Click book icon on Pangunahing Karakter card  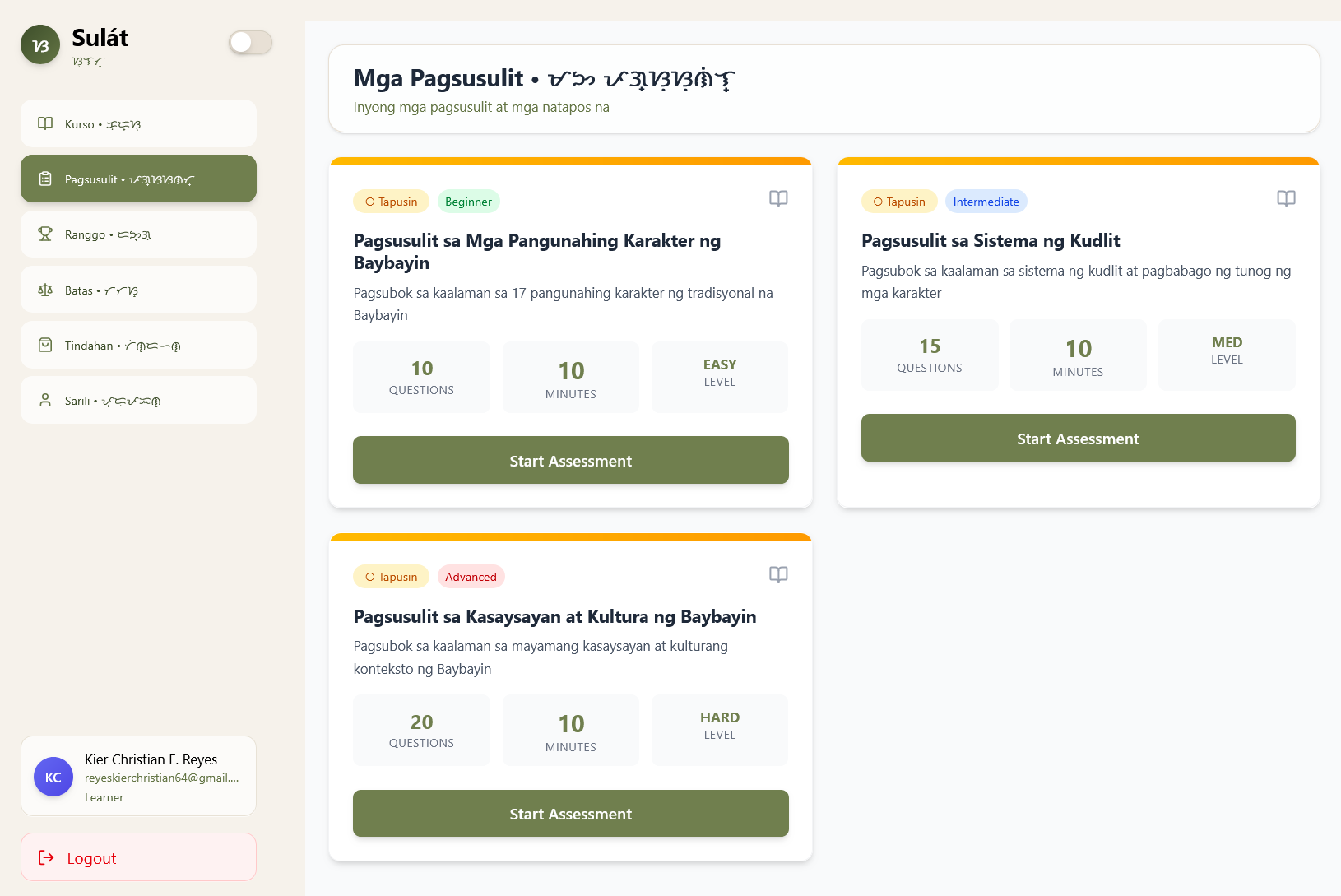778,198
